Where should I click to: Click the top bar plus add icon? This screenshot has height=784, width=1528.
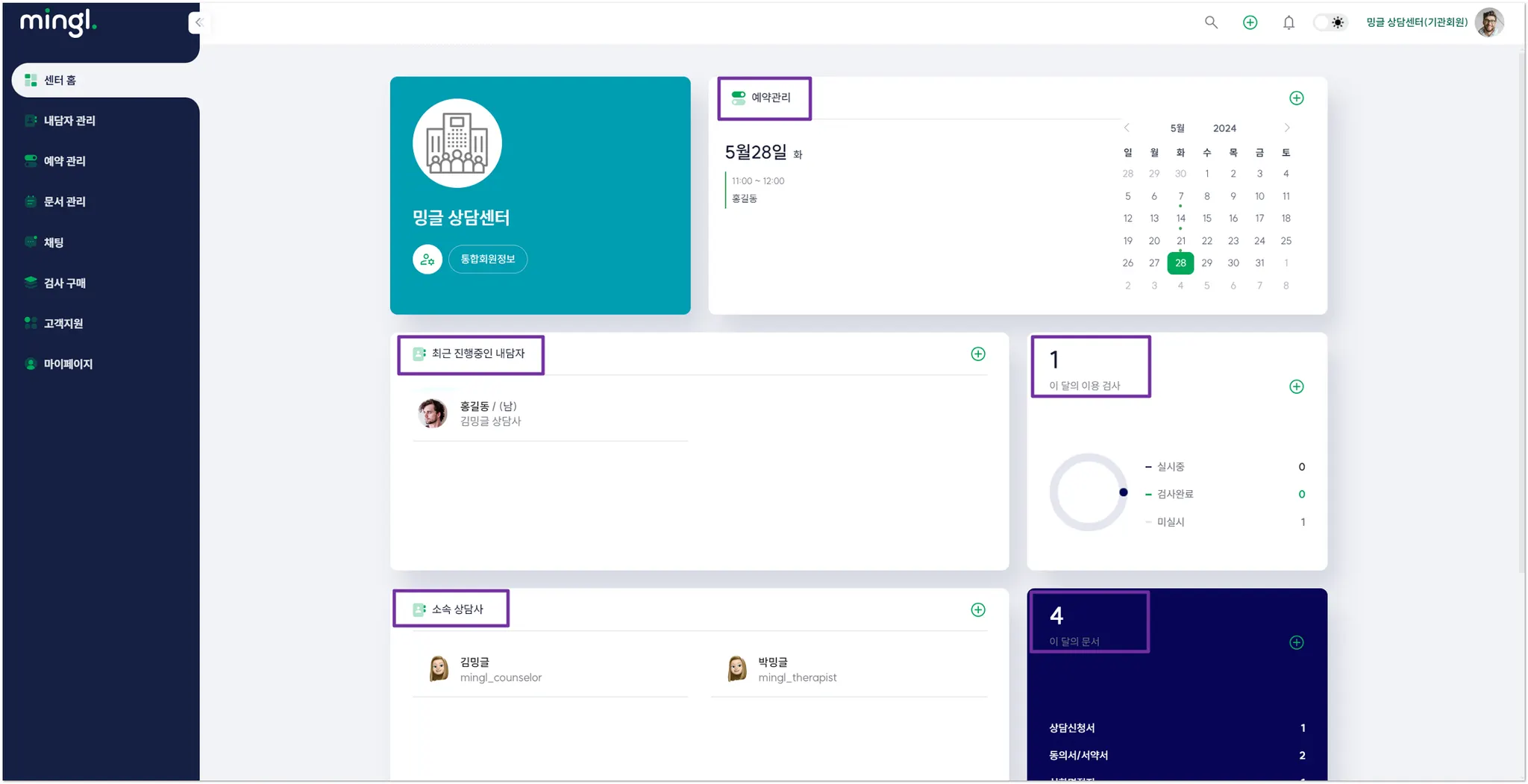coord(1250,22)
